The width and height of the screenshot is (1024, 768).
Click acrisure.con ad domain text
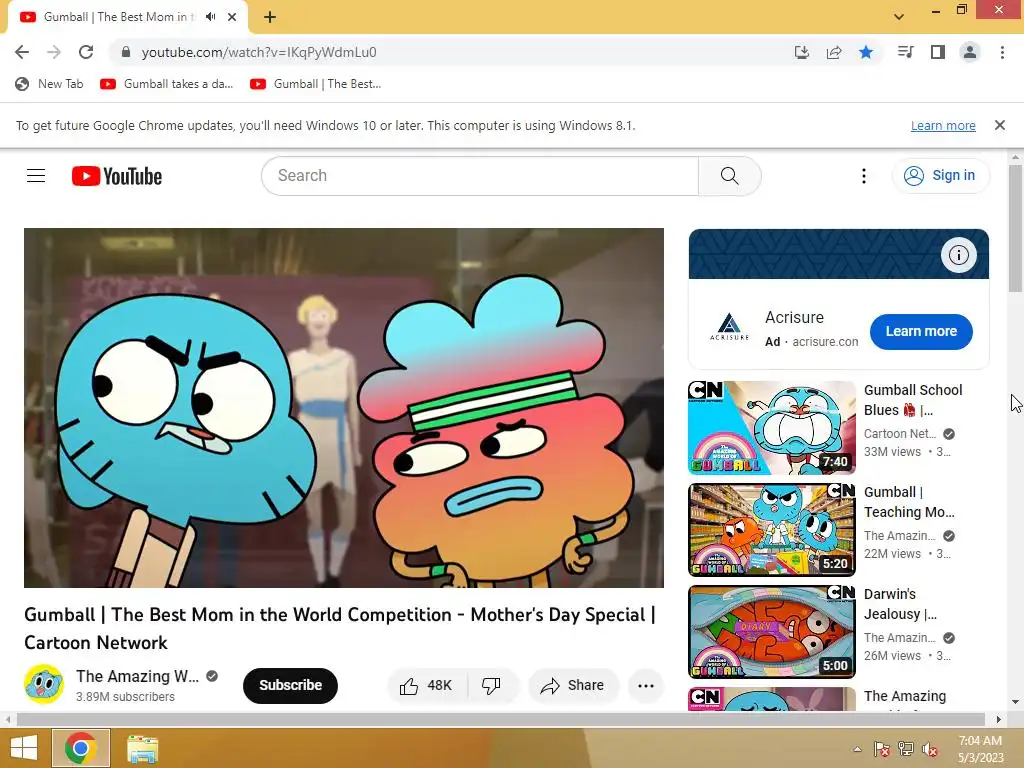click(x=825, y=342)
